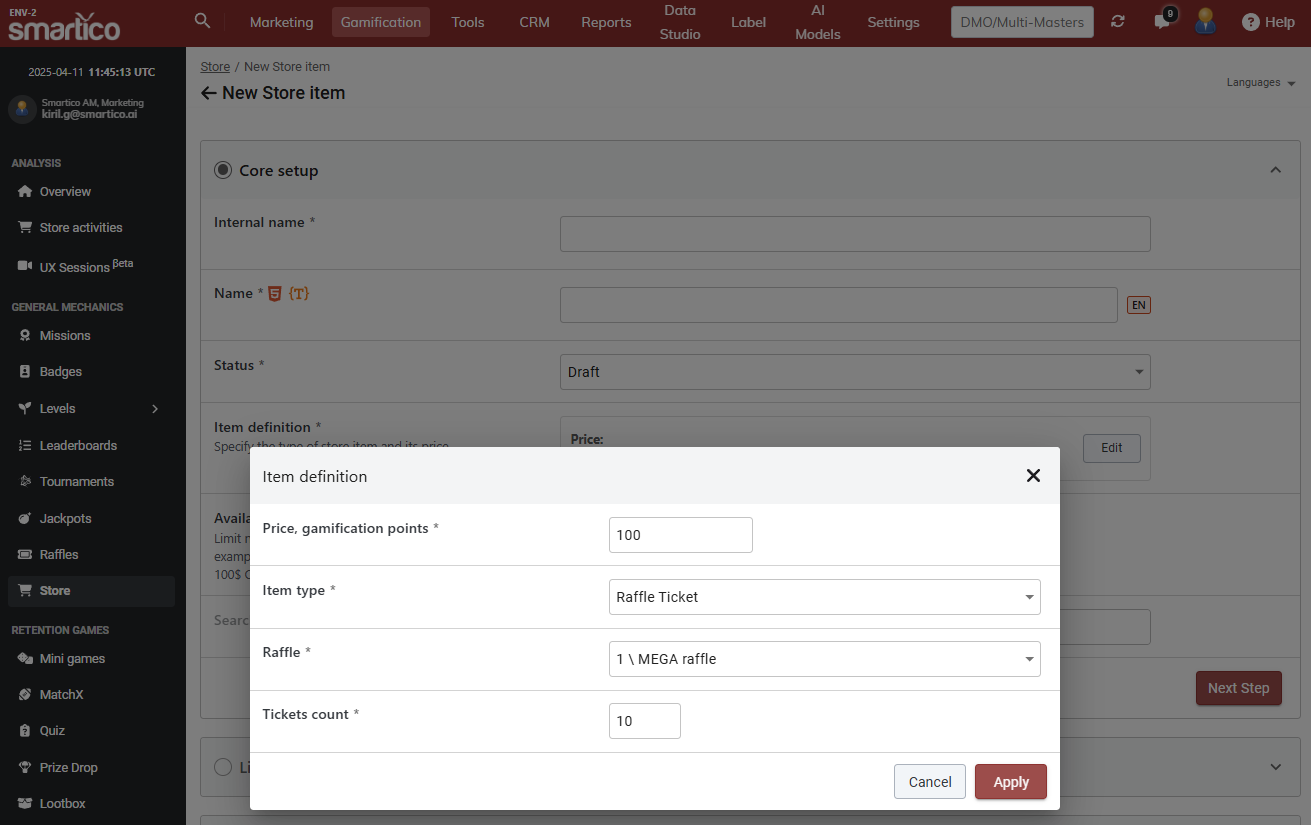Click the refresh icon in the header
This screenshot has height=825, width=1311.
[1118, 22]
